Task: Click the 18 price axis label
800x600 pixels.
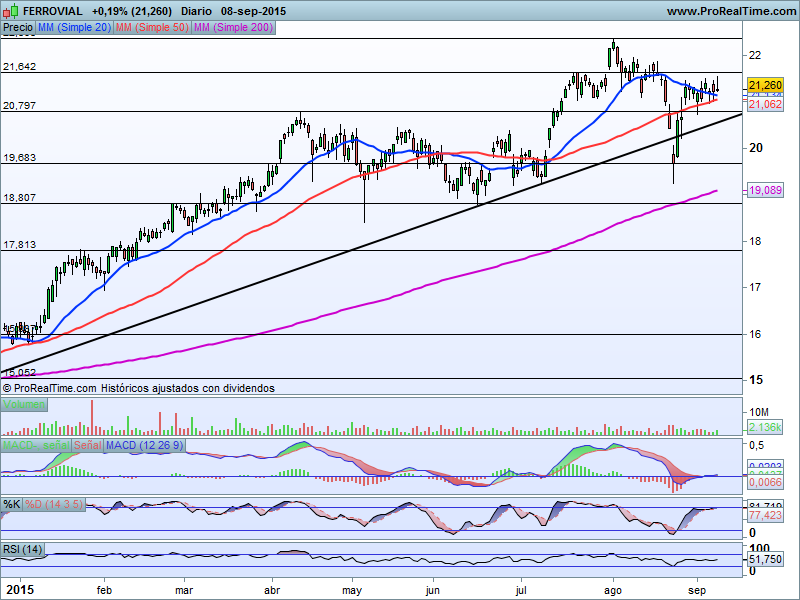Action: (755, 241)
